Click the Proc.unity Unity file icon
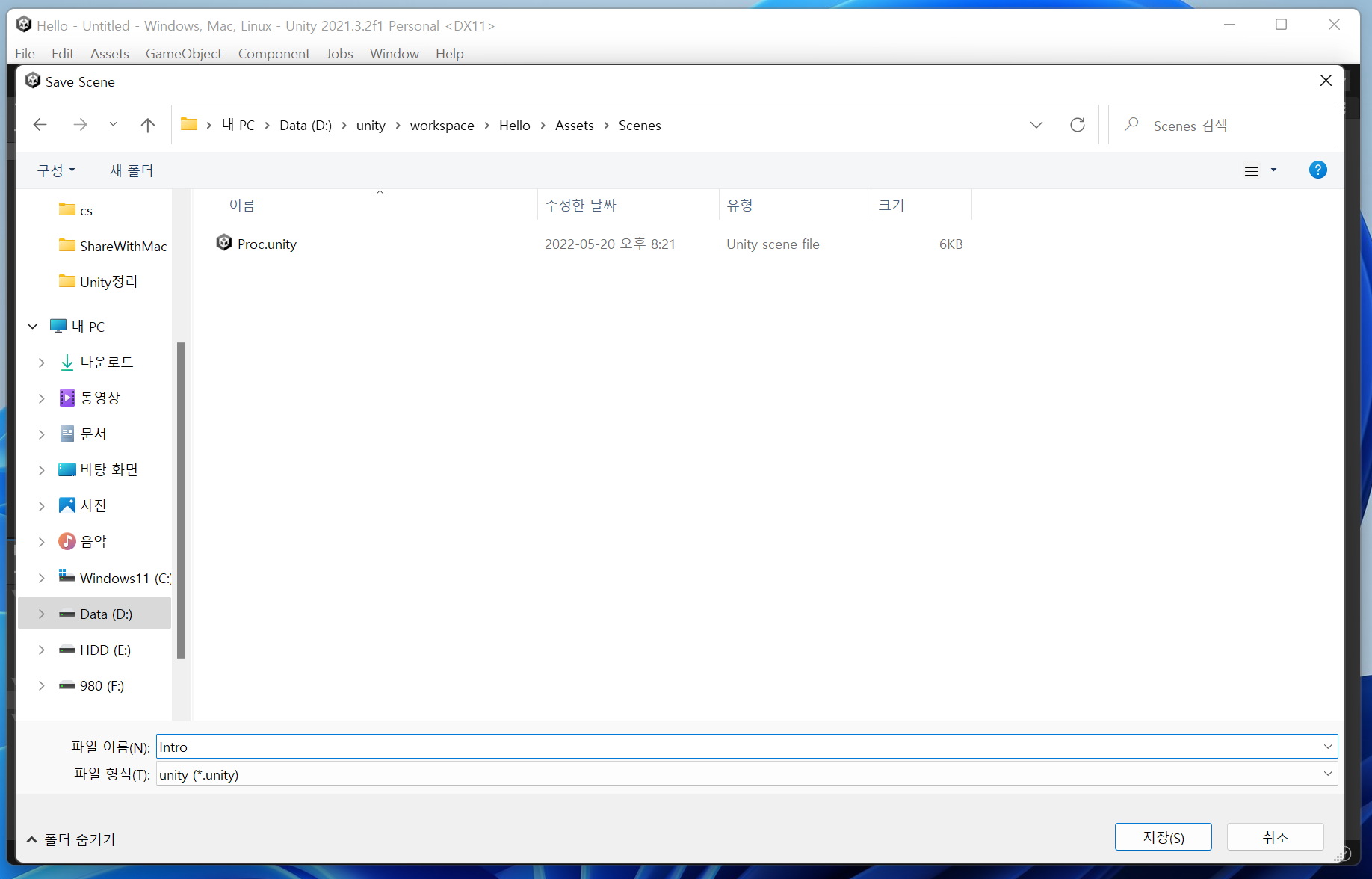Image resolution: width=1372 pixels, height=879 pixels. (223, 242)
